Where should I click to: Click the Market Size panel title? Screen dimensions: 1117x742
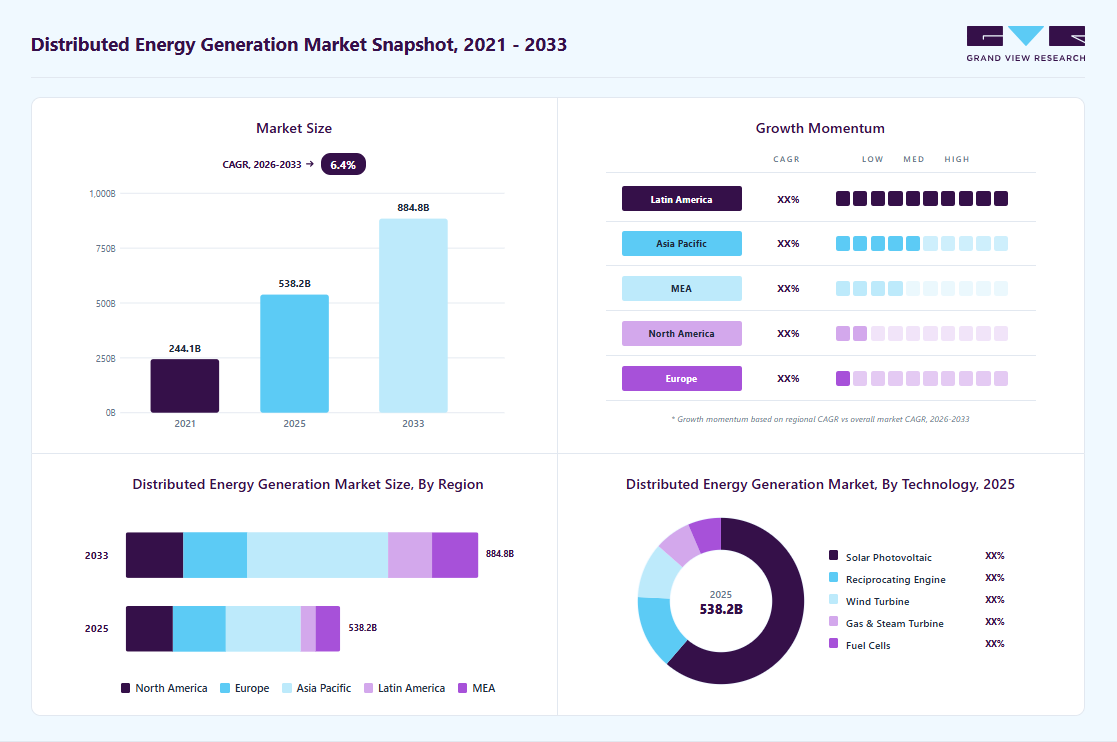(294, 128)
